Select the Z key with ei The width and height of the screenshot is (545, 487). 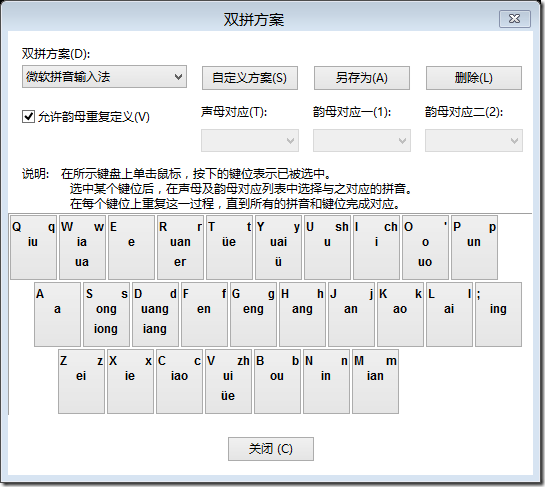tap(81, 381)
